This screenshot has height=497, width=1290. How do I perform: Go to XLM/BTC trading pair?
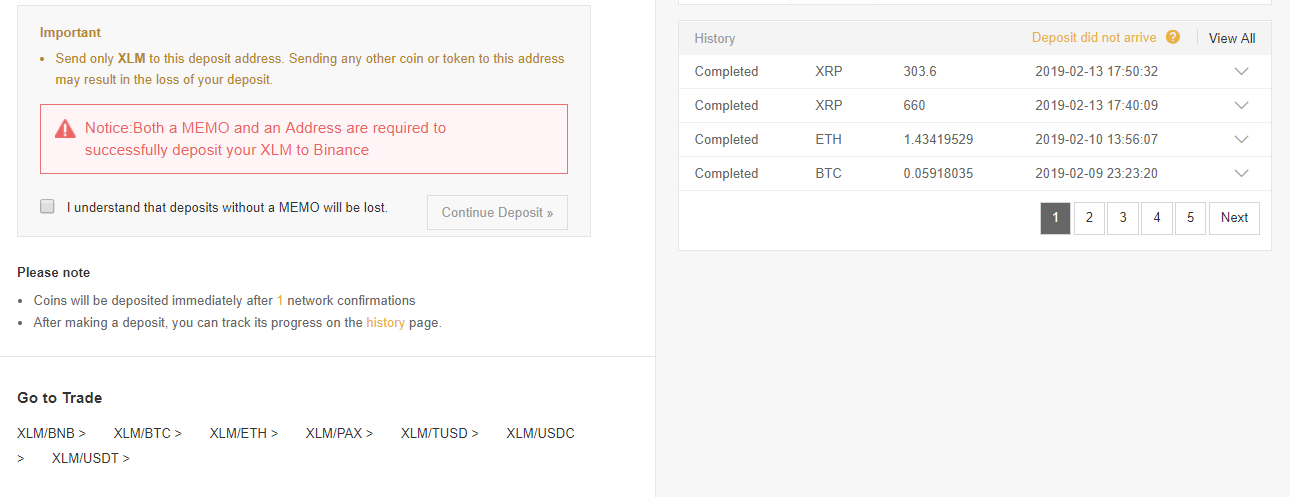[147, 433]
